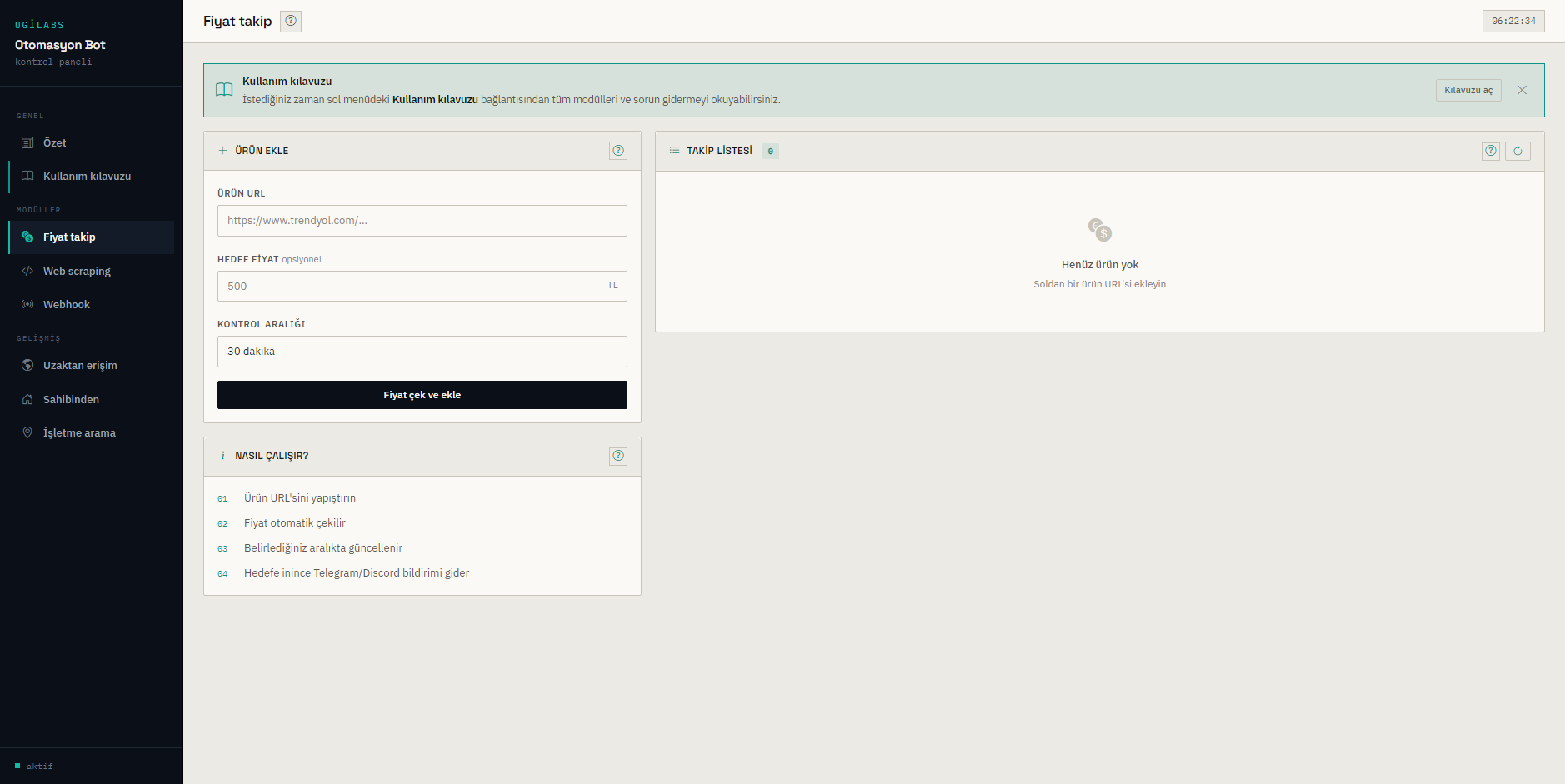Open İşletme arama module

click(92, 432)
